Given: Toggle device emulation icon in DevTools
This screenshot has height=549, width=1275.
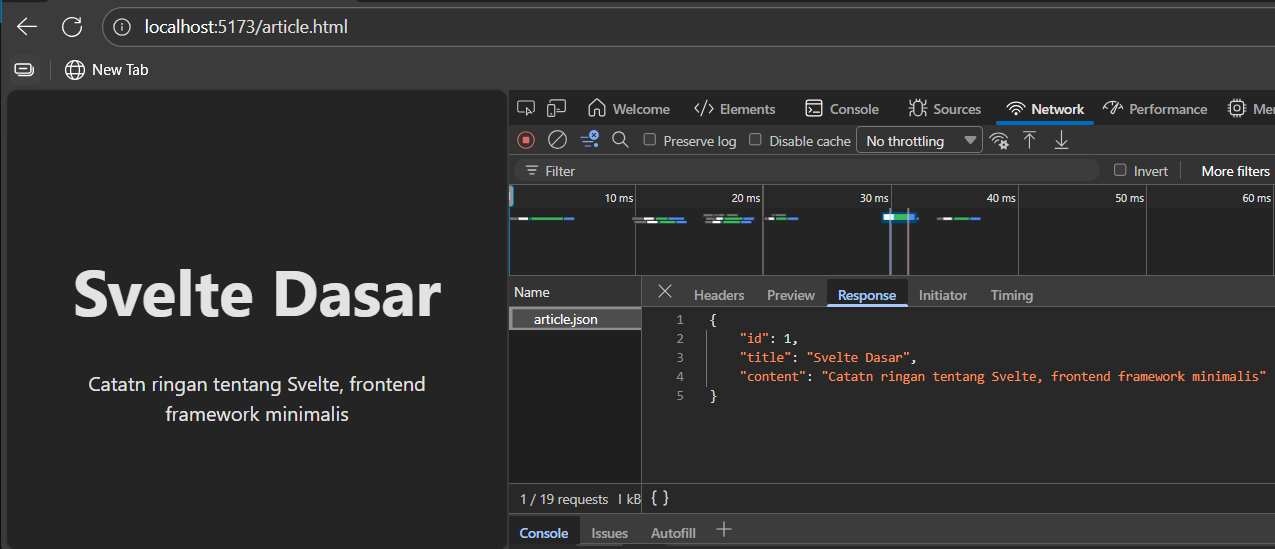Looking at the screenshot, I should [x=557, y=108].
